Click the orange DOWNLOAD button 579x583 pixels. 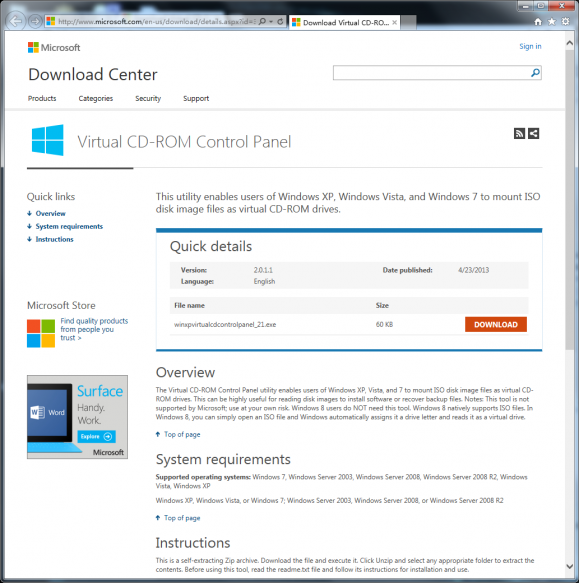pyautogui.click(x=496, y=324)
